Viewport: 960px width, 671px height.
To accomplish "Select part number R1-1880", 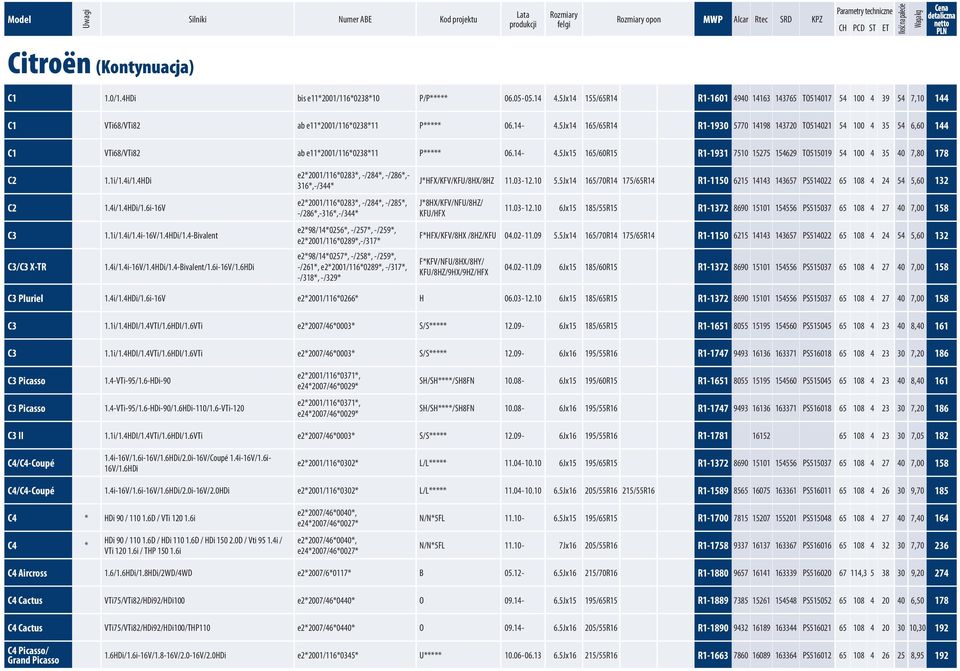I will 713,573.
